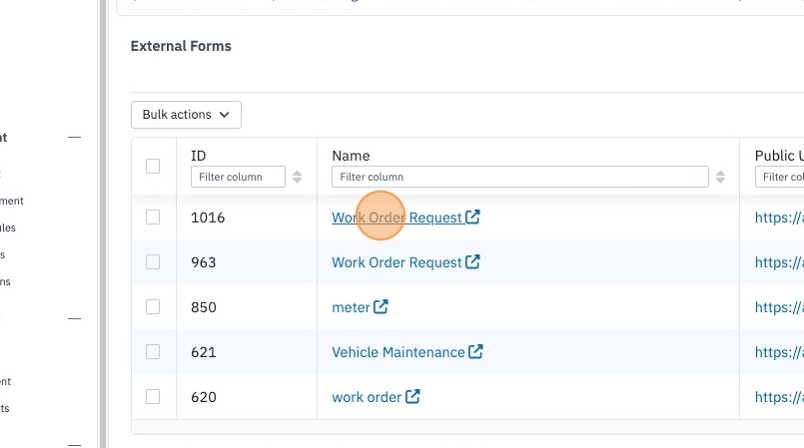Focus the ID filter column field

coord(238,177)
